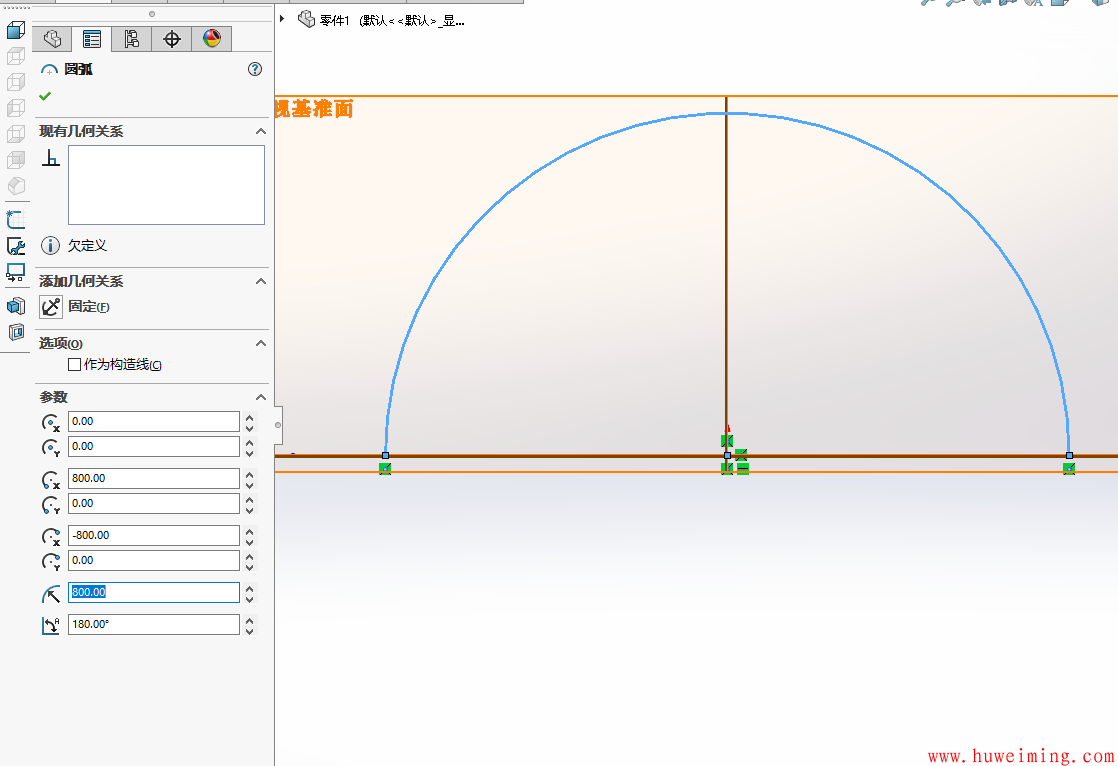Confirm the arc with the green checkmark
1118x766 pixels.
[47, 97]
